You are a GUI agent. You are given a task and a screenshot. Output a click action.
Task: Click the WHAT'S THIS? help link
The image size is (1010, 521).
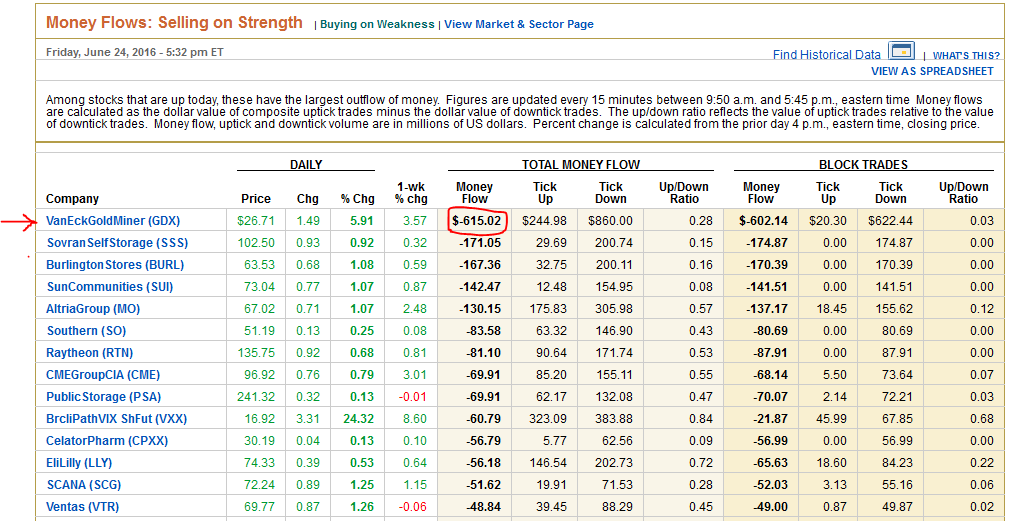(965, 56)
